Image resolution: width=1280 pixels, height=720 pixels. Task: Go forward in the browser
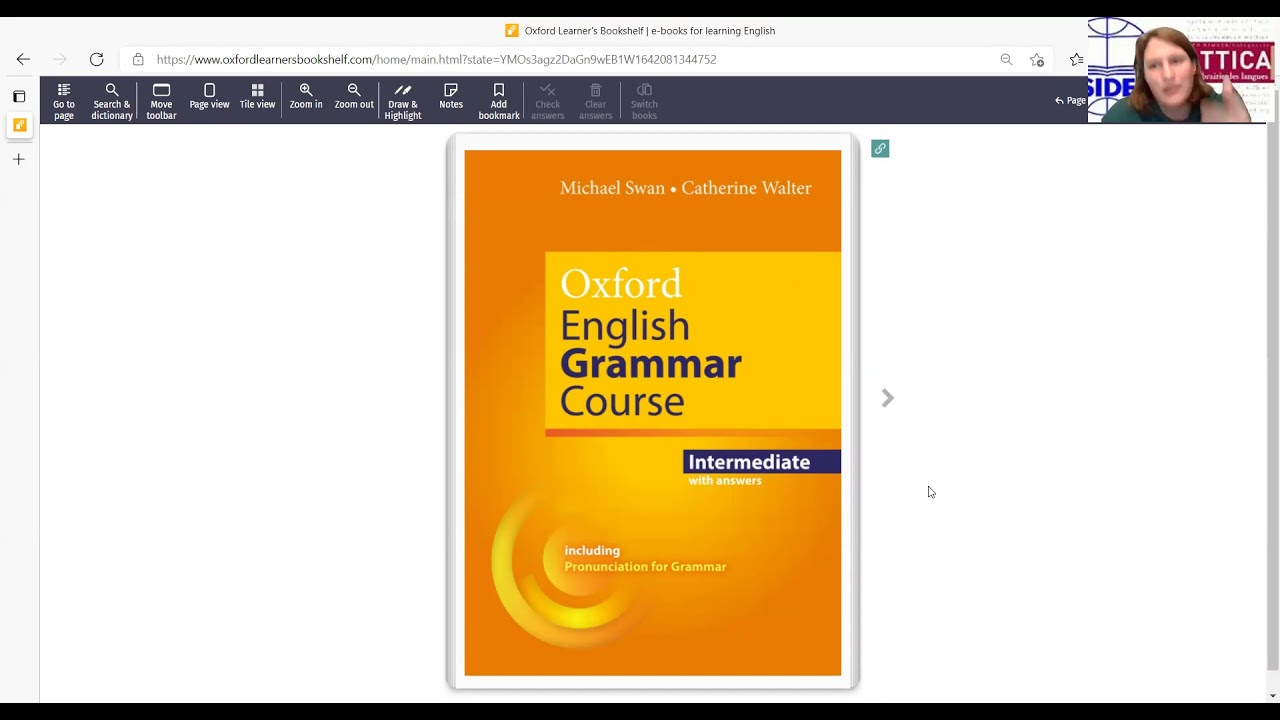[x=60, y=59]
